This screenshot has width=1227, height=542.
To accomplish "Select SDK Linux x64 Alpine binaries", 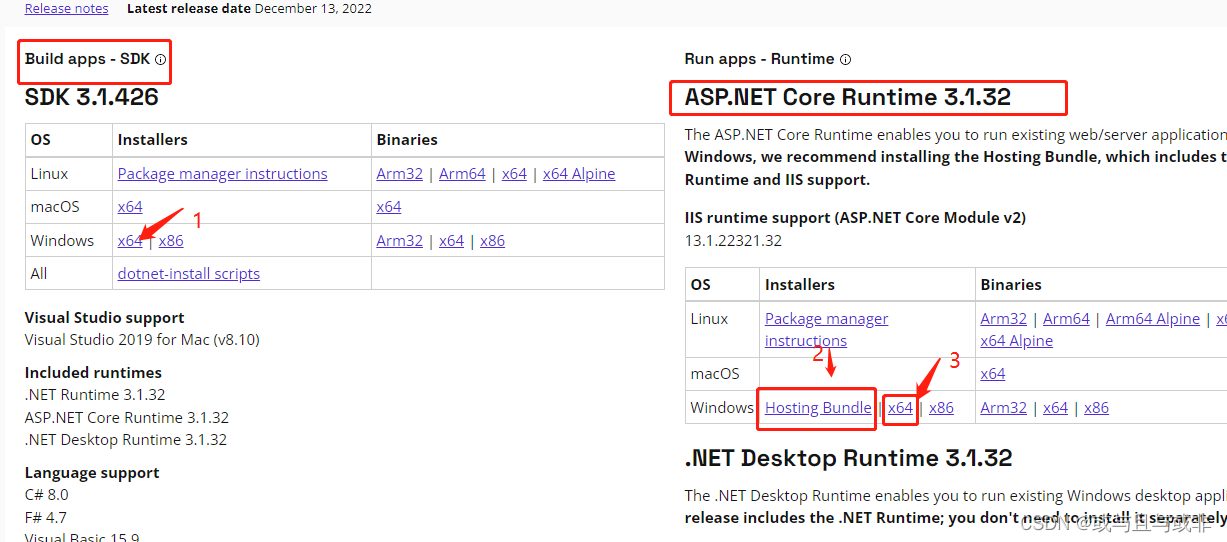I will [x=579, y=173].
